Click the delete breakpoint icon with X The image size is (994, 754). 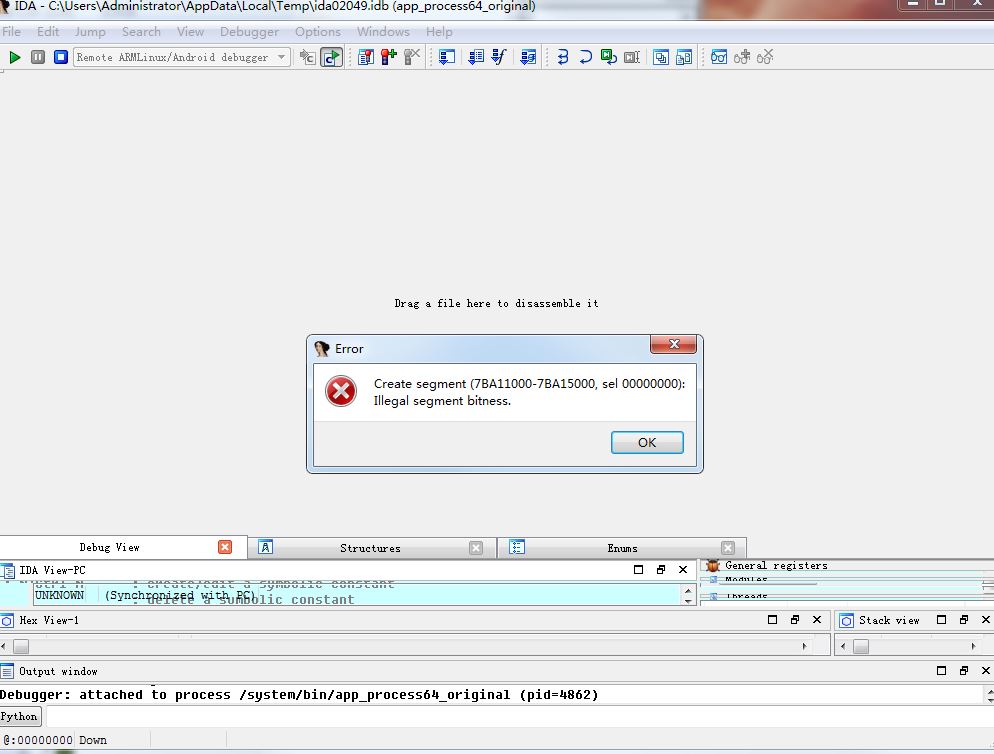pyautogui.click(x=412, y=57)
